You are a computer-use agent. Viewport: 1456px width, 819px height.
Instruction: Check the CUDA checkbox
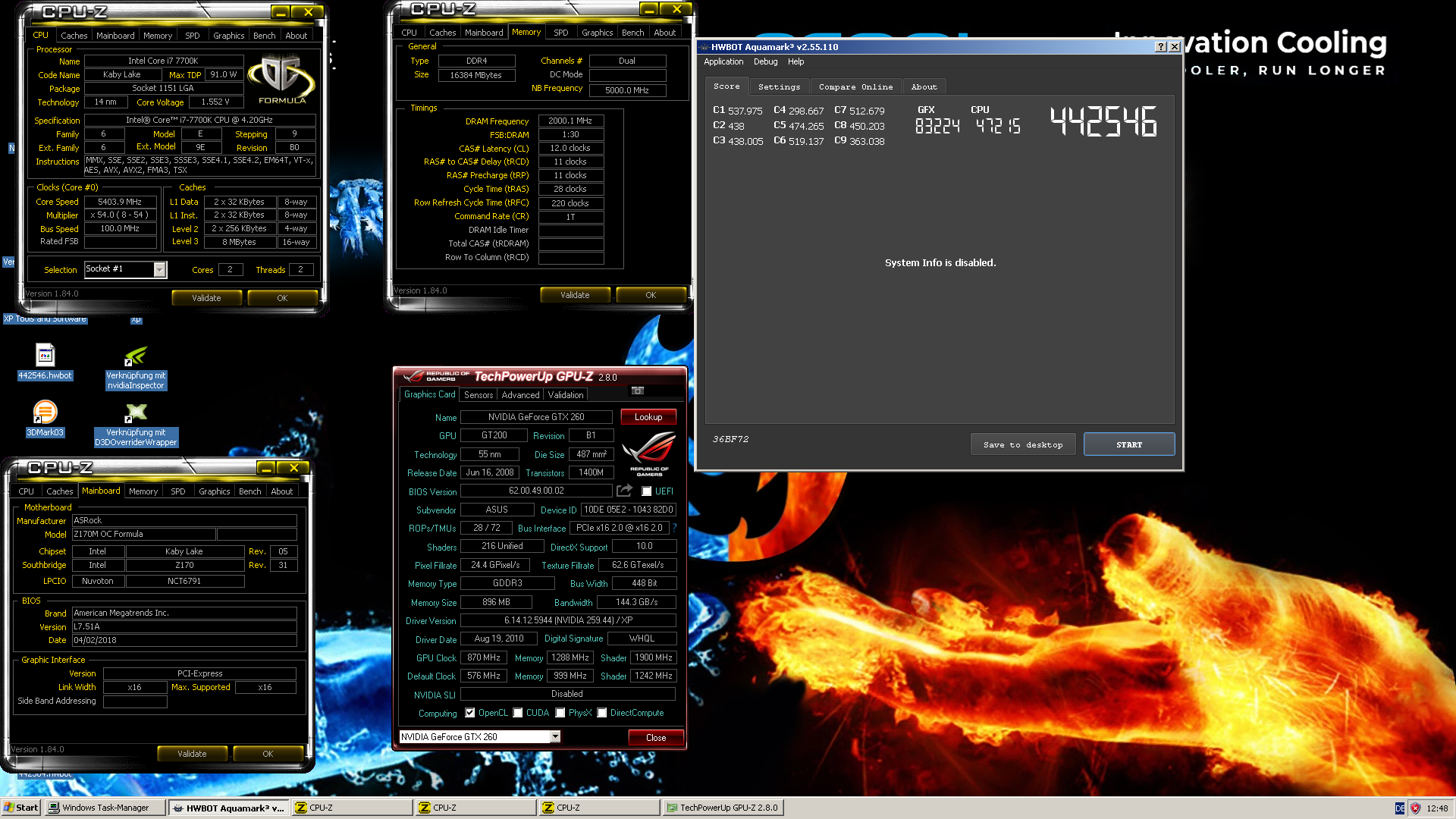(518, 713)
